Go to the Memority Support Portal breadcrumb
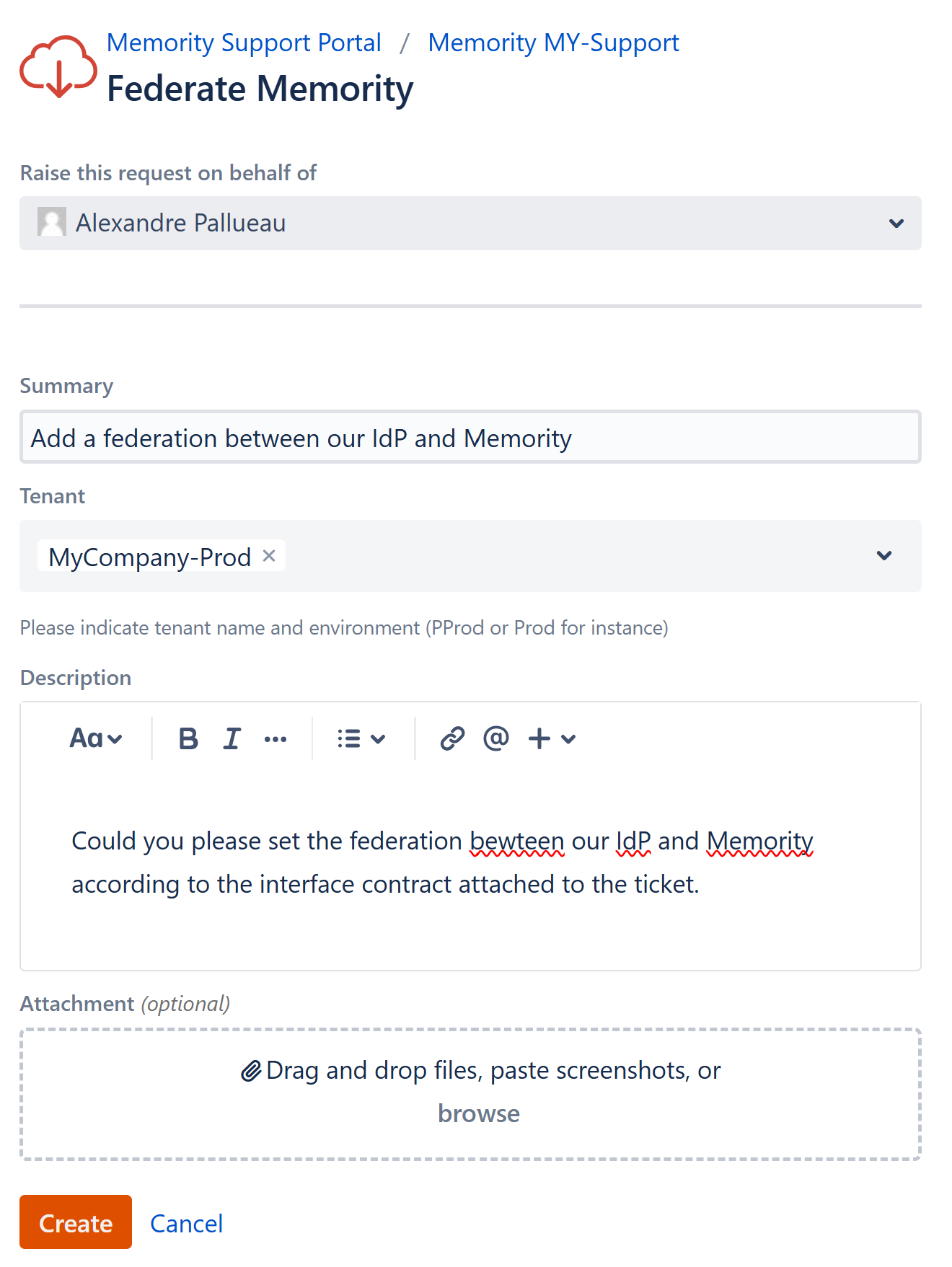This screenshot has width=952, height=1267. (244, 43)
